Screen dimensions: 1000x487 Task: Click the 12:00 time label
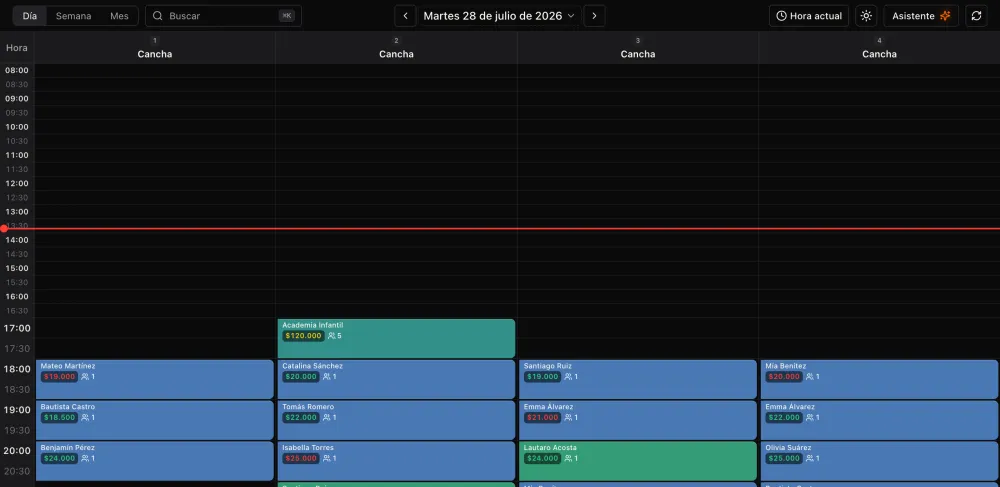pos(17,183)
